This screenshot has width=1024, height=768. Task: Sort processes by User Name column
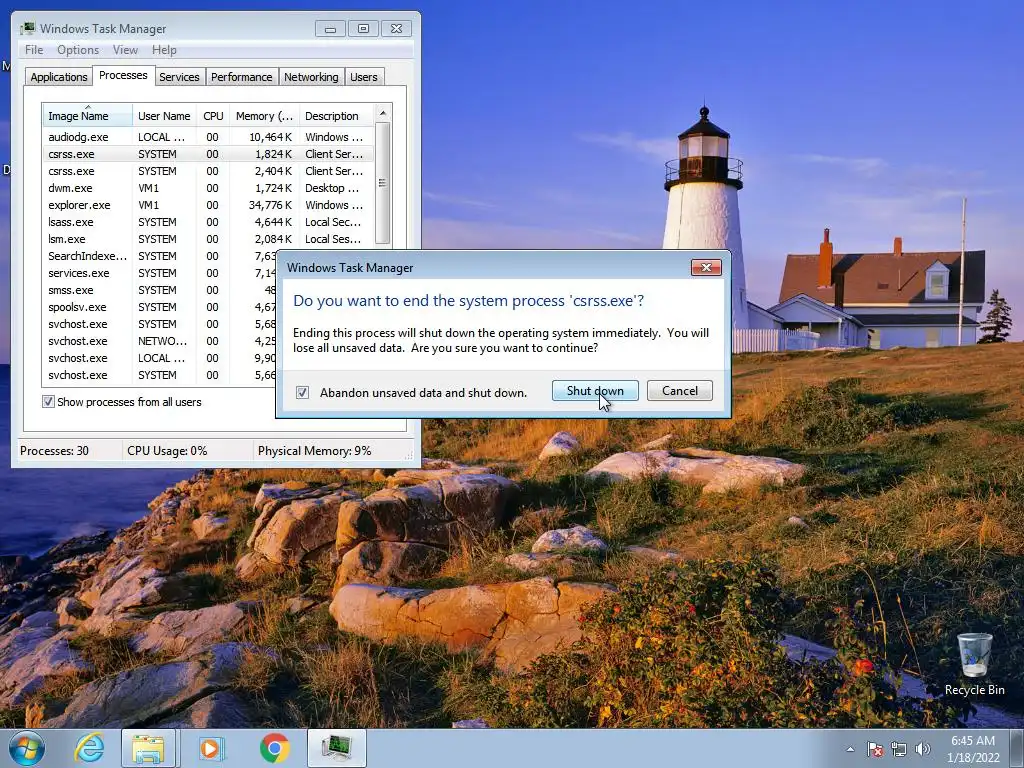pos(164,116)
